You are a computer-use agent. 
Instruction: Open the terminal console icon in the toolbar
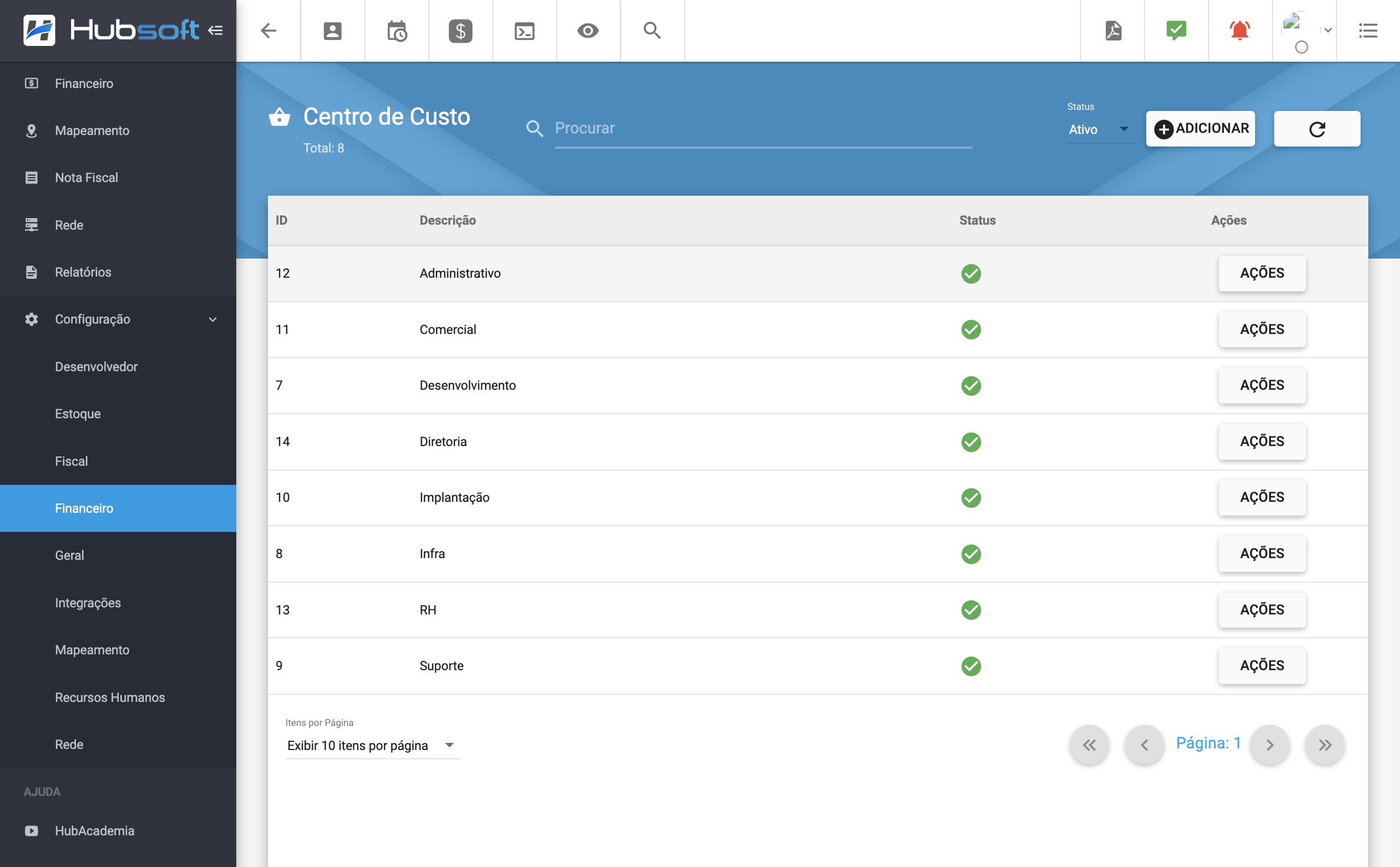524,31
